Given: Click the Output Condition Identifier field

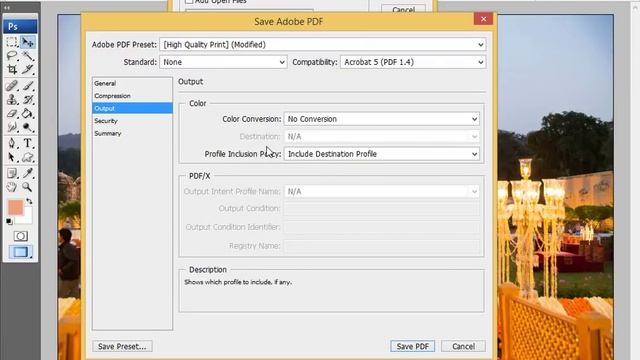Looking at the screenshot, I should tap(382, 227).
